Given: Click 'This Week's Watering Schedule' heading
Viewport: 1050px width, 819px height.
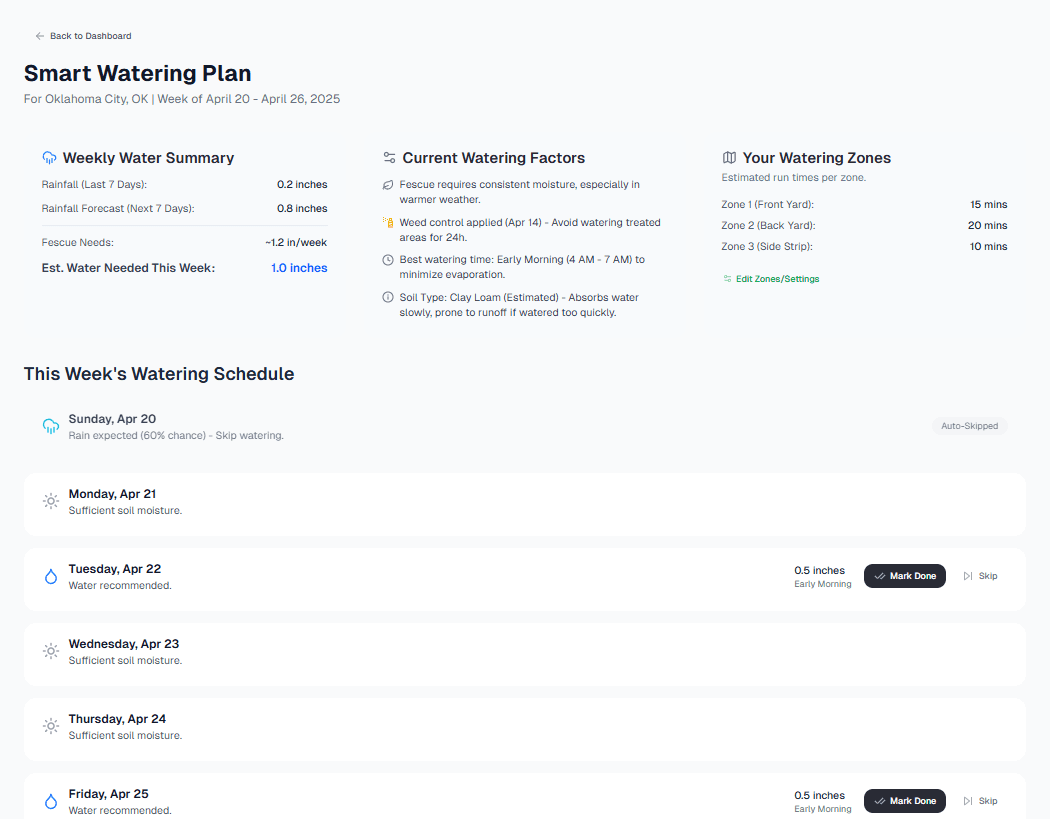Looking at the screenshot, I should (x=159, y=374).
